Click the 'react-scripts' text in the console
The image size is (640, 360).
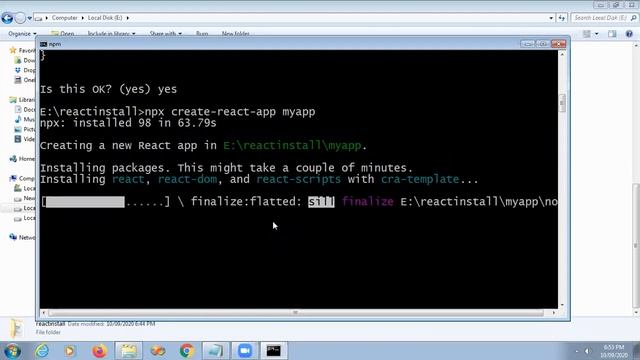coord(298,179)
